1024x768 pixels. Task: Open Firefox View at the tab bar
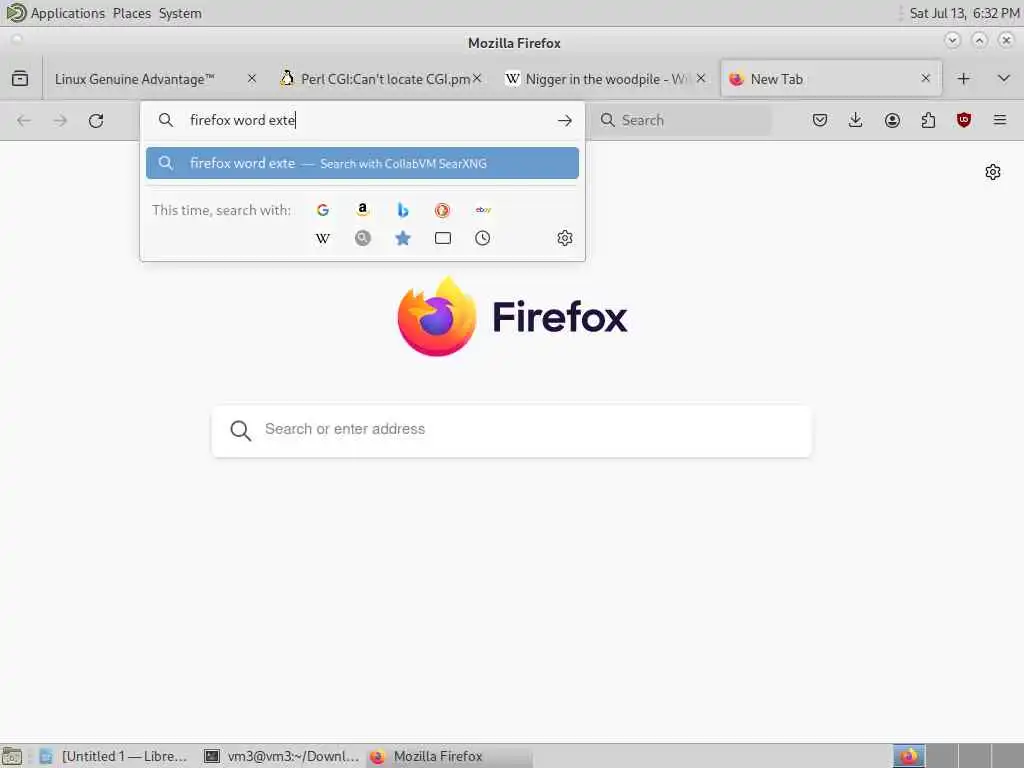[20, 79]
